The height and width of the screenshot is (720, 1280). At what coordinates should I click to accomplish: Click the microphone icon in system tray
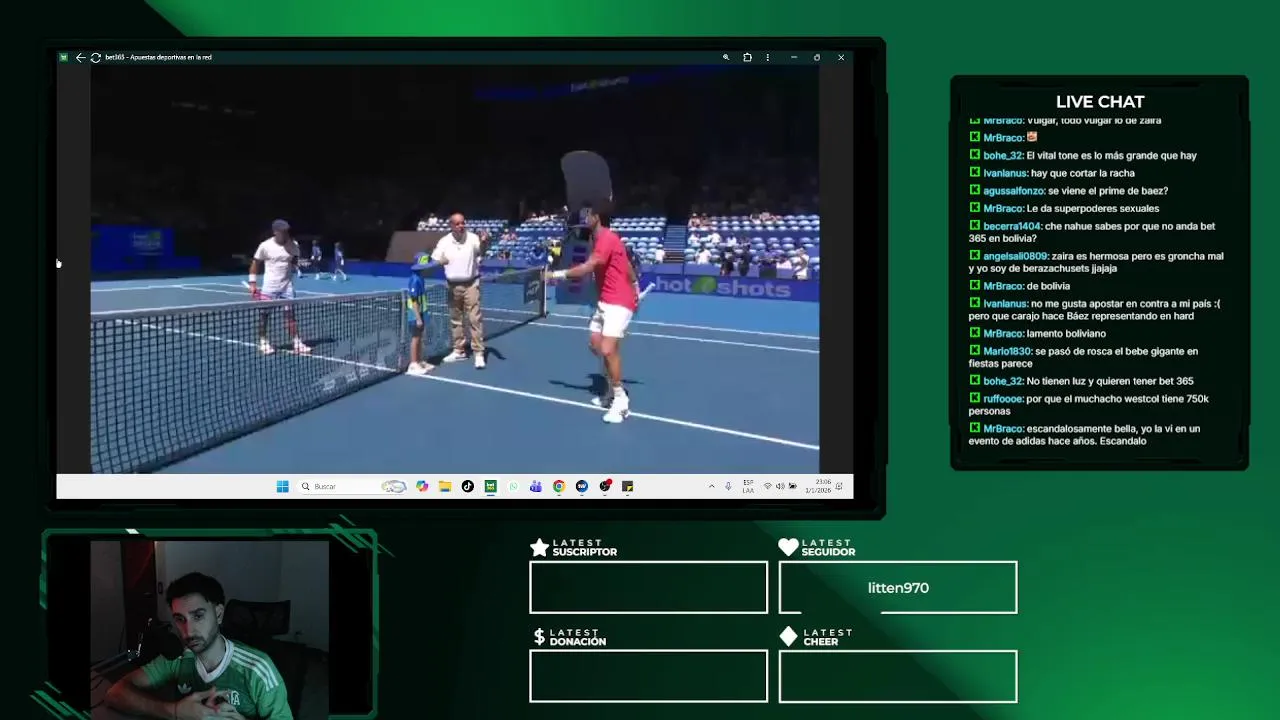[728, 486]
